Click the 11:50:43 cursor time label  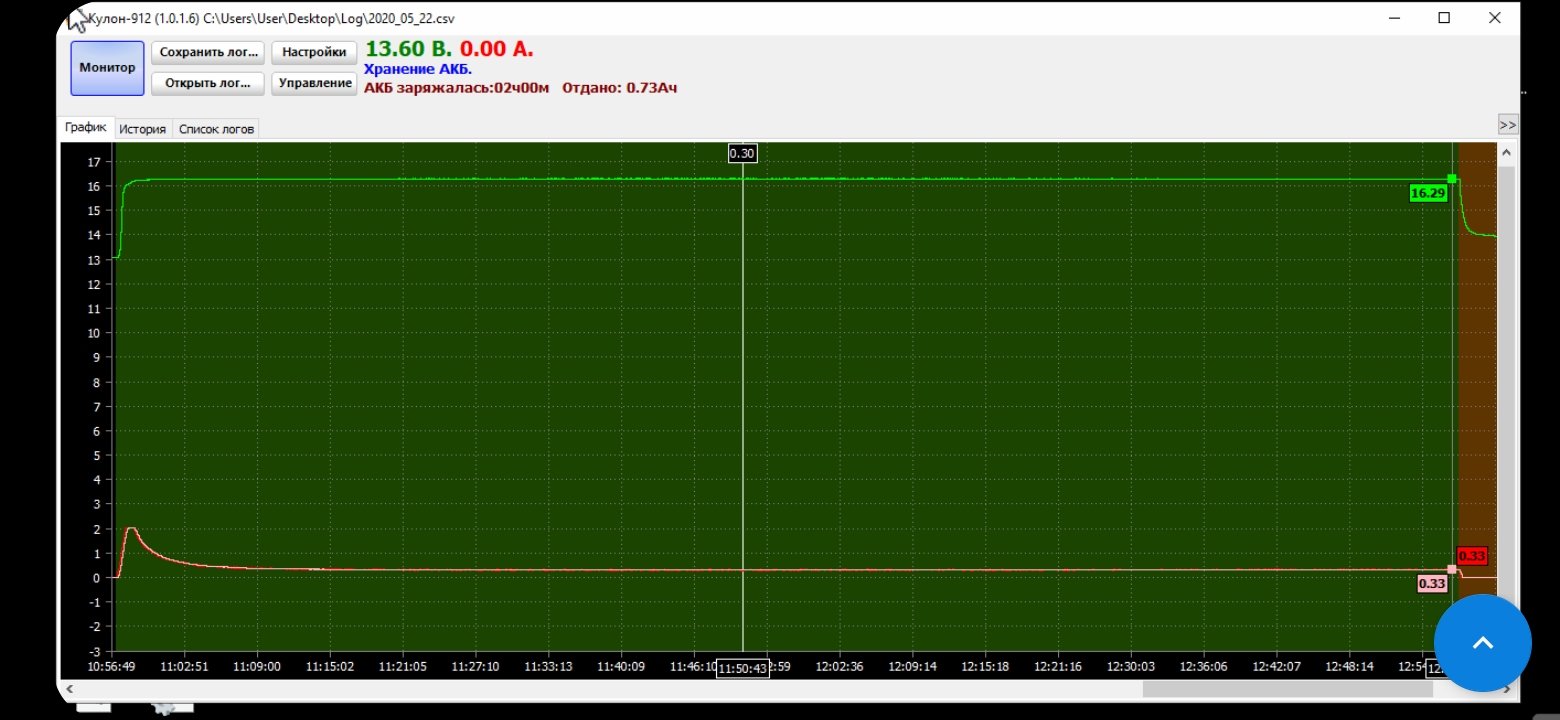743,668
